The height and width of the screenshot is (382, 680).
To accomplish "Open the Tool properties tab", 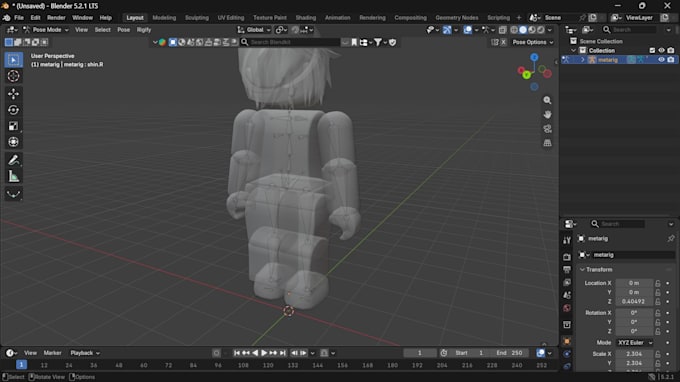I will coord(567,240).
